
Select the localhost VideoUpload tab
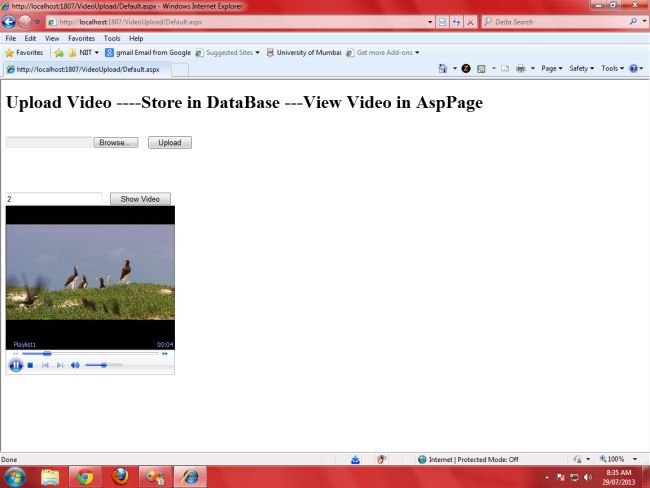click(87, 69)
